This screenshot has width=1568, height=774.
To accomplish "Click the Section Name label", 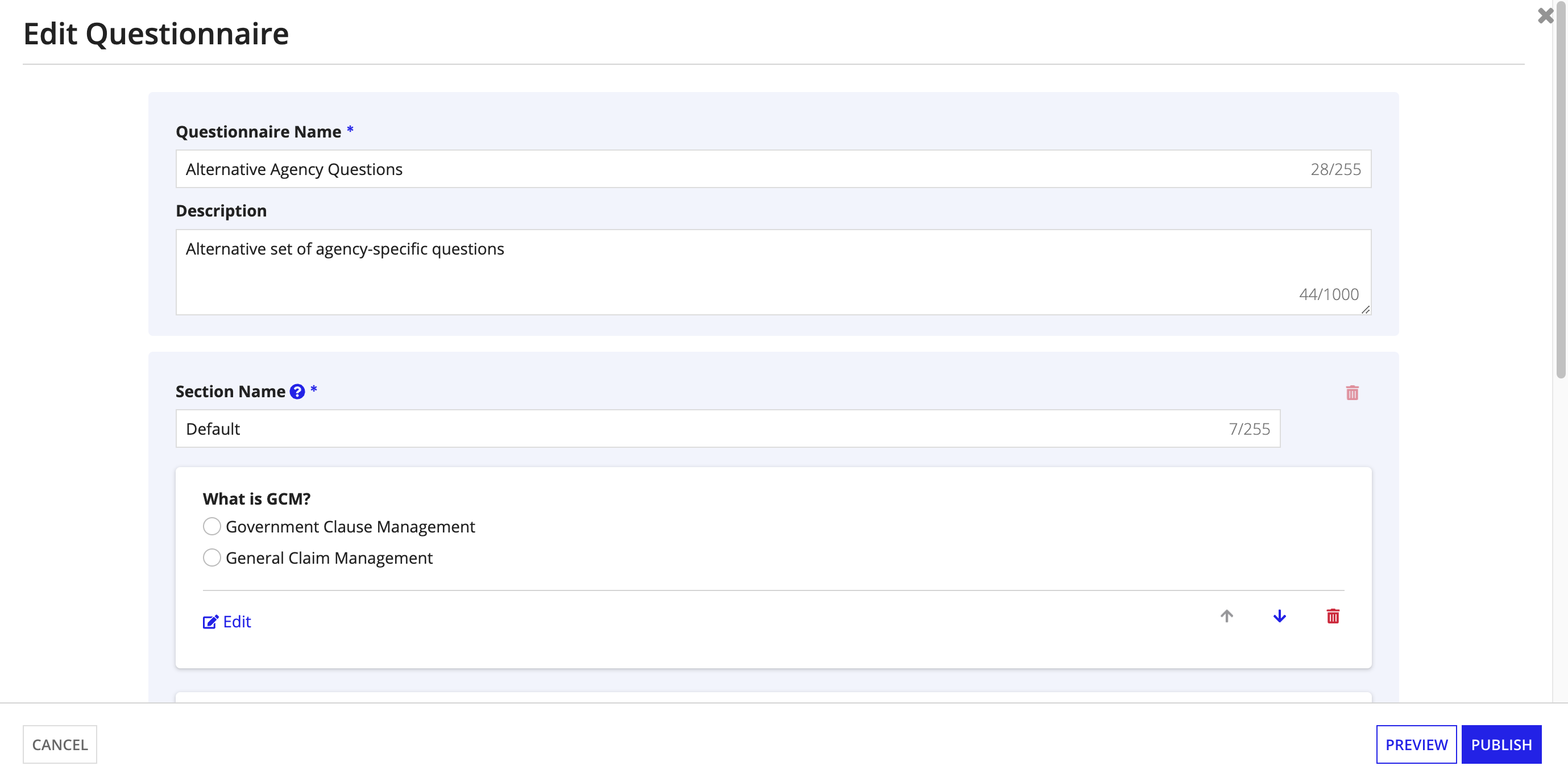I will click(x=230, y=391).
